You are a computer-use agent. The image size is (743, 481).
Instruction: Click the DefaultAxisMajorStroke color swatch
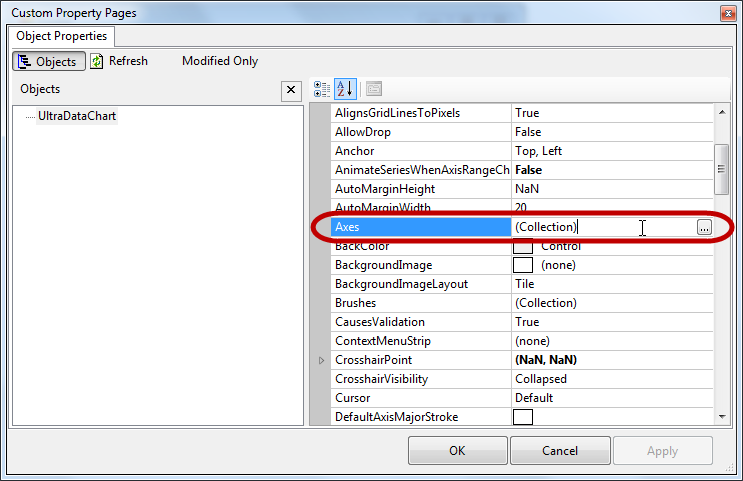point(522,417)
